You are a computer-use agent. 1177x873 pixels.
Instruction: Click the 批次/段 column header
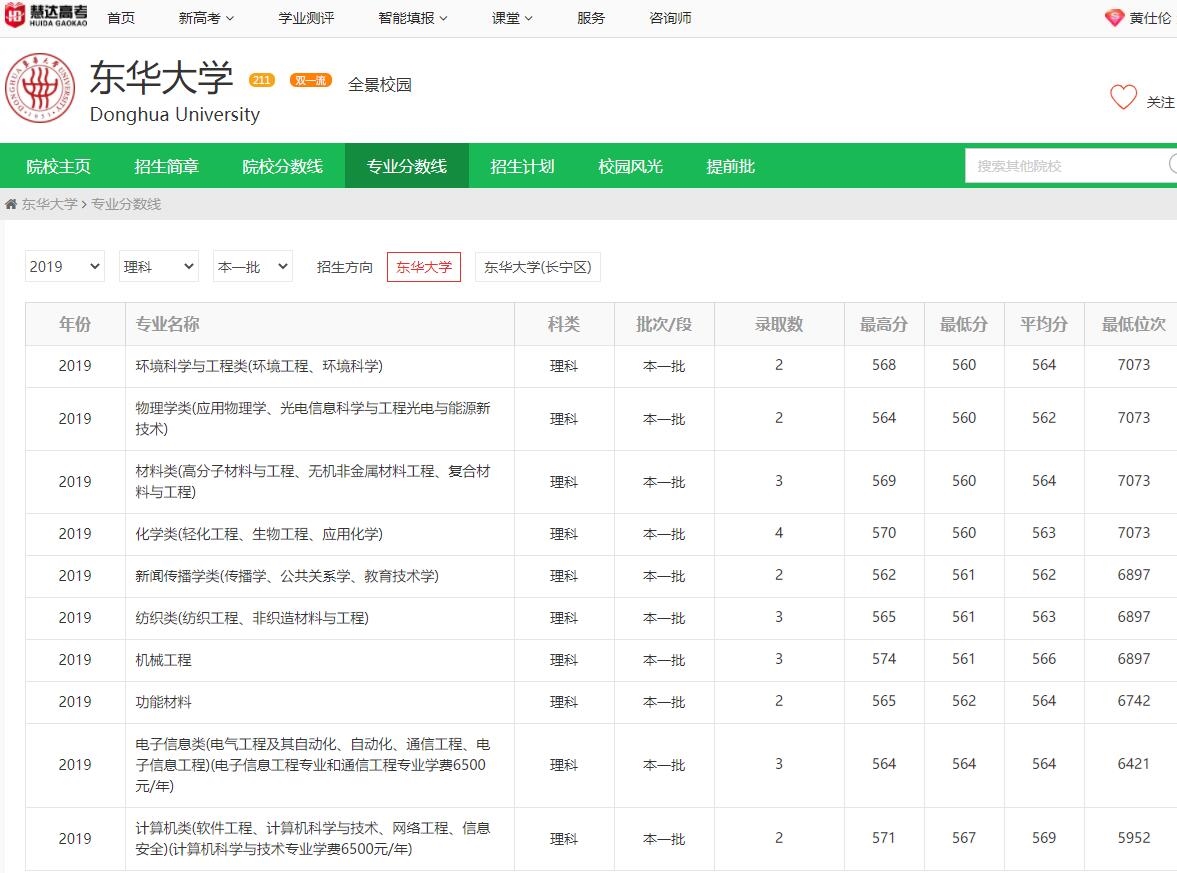pos(664,324)
